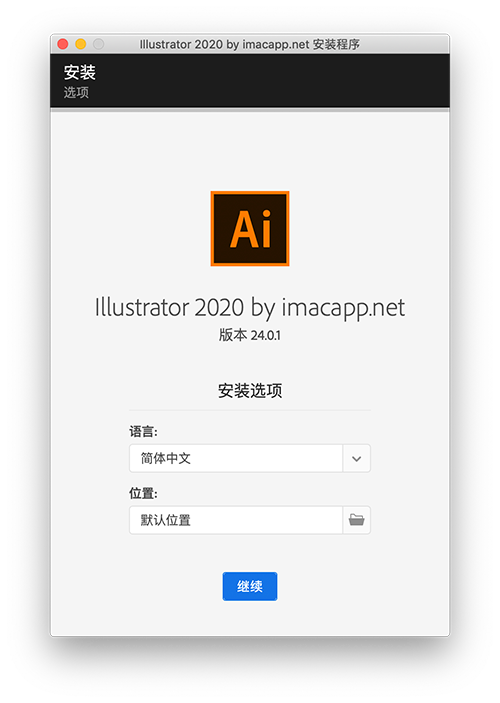This screenshot has width=500, height=703.
Task: Click the 语言: label
Action: pos(143,432)
